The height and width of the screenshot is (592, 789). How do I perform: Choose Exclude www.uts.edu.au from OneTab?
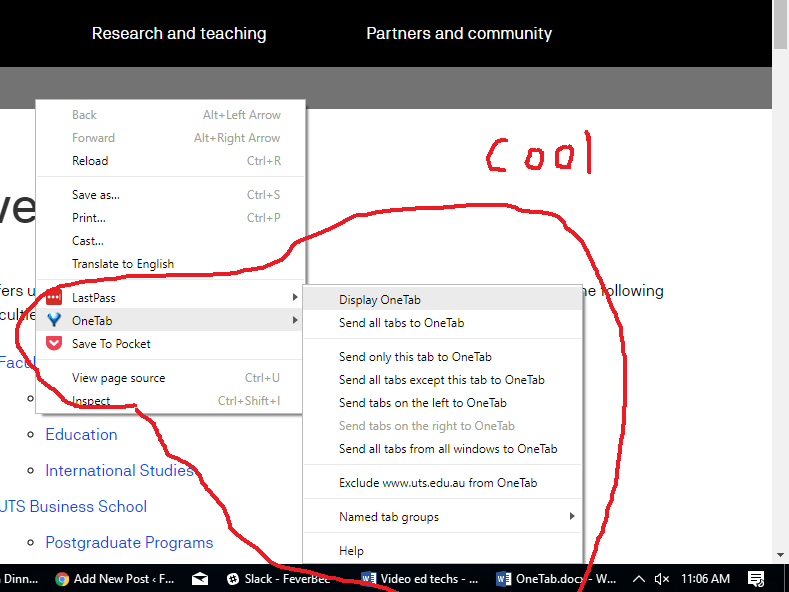point(443,483)
